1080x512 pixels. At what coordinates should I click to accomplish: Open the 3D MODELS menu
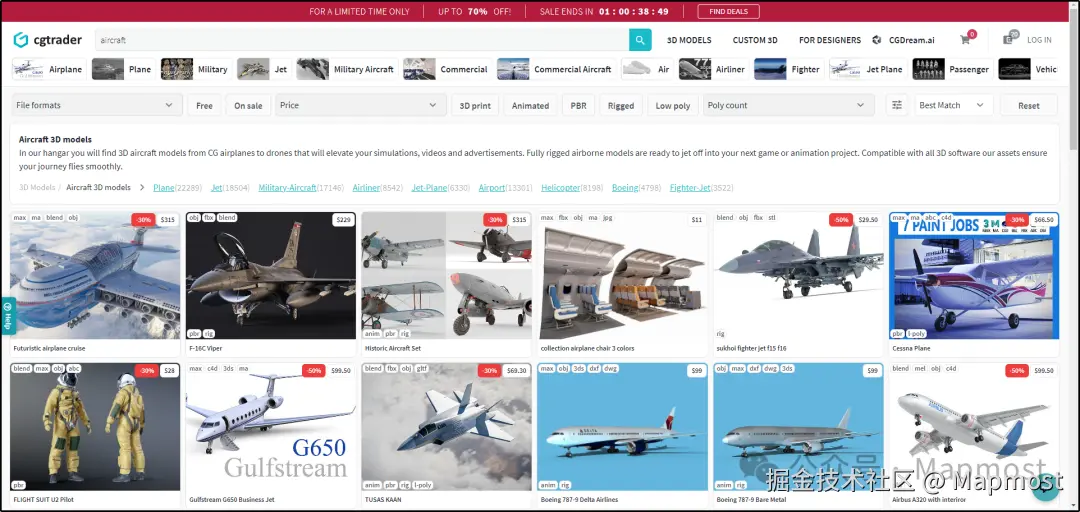[x=689, y=40]
